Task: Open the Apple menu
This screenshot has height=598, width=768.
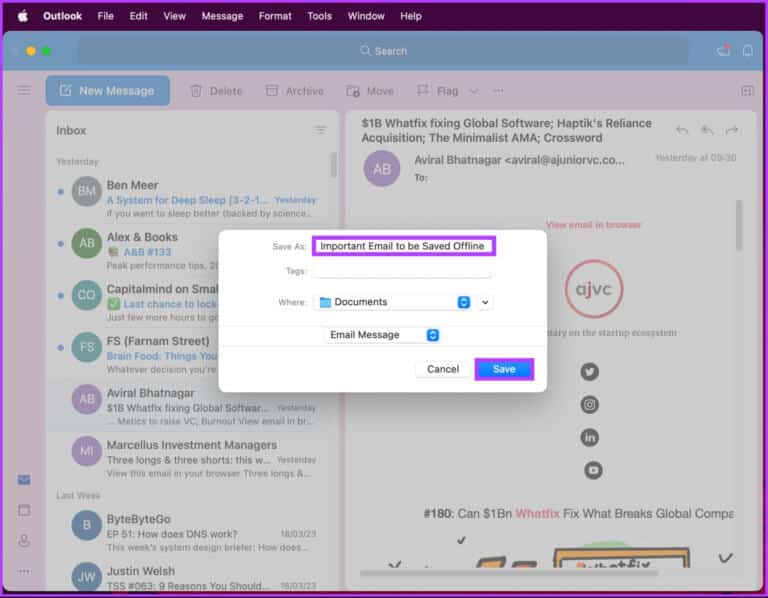Action: tap(23, 16)
